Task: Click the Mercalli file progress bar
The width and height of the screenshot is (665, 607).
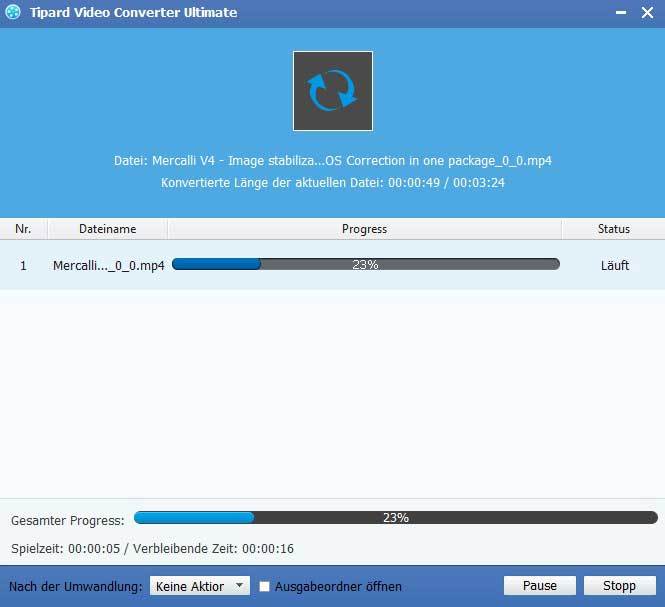Action: tap(366, 264)
